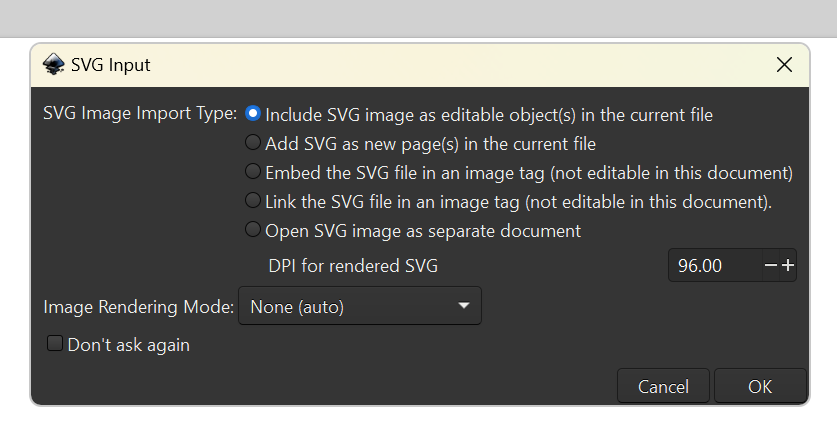Screen dimensions: 837x435
Task: Confirm import with the OK button
Action: (760, 386)
